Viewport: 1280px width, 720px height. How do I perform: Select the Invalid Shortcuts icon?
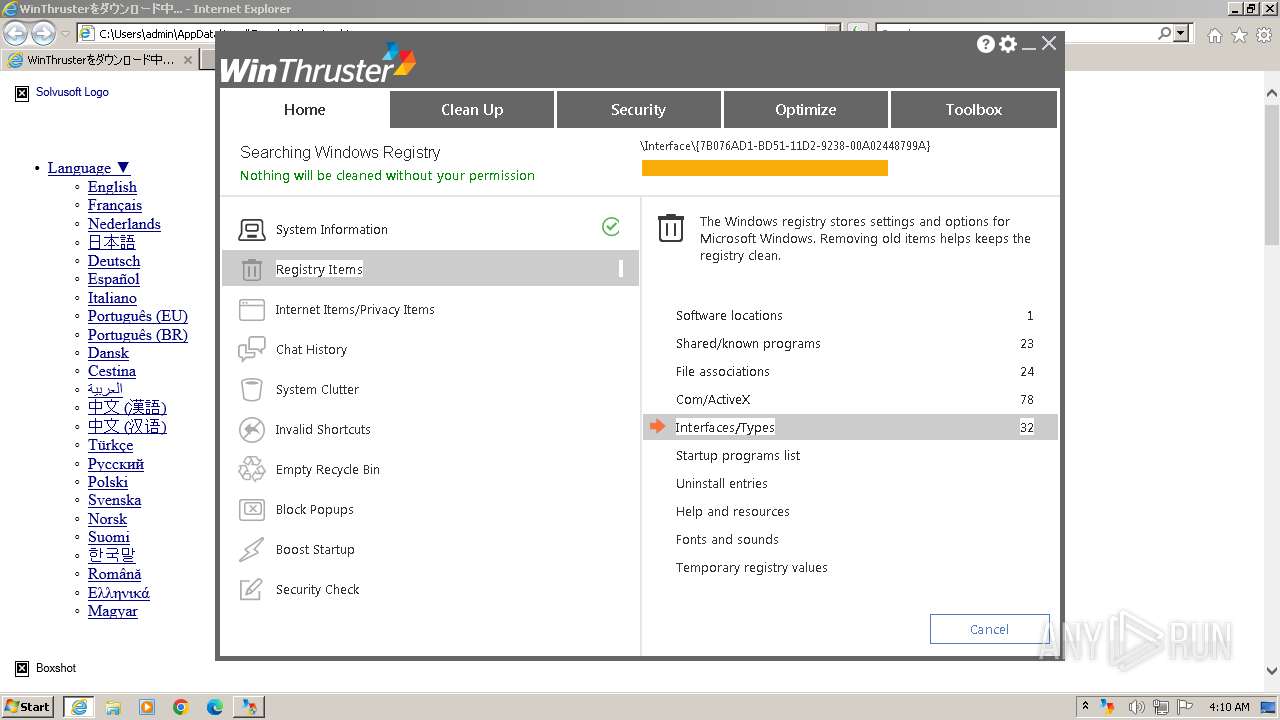click(x=252, y=430)
